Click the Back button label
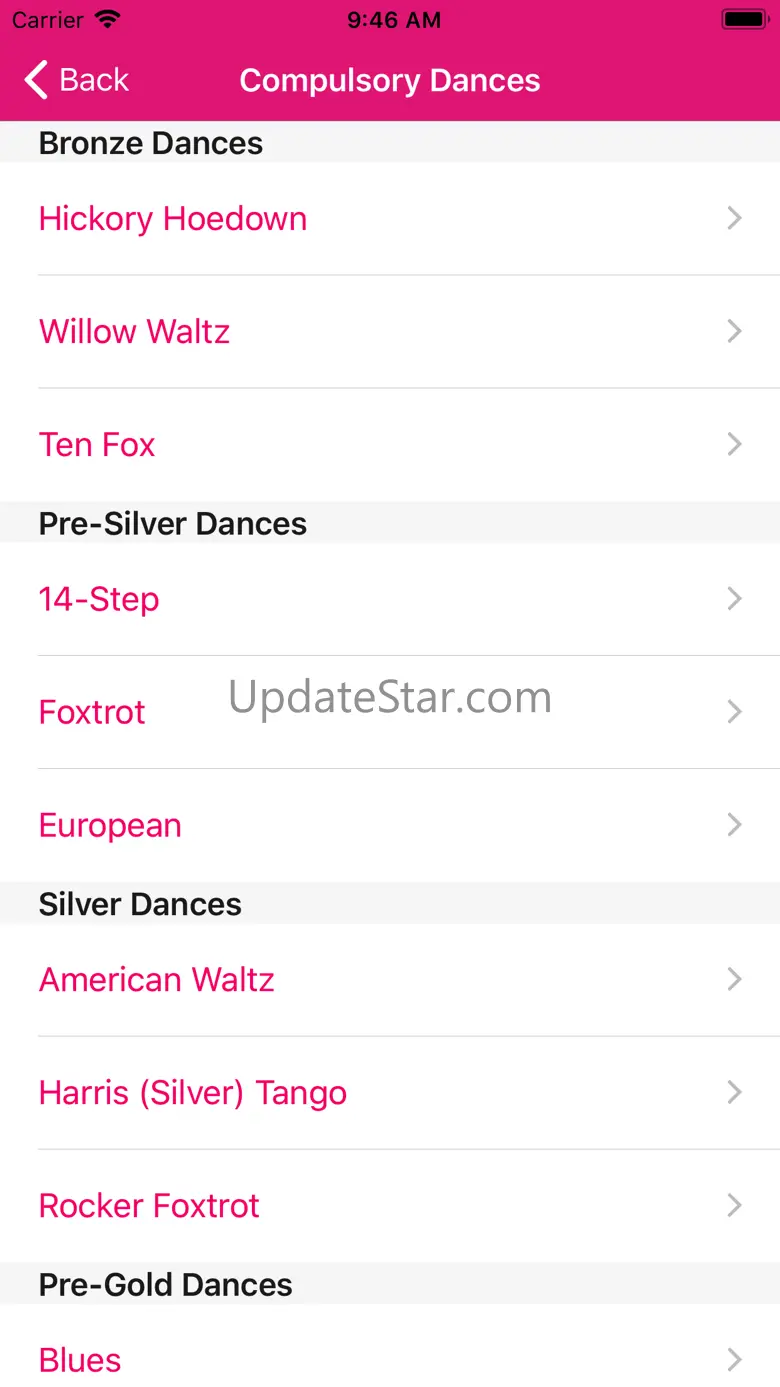Image resolution: width=780 pixels, height=1387 pixels. click(94, 80)
